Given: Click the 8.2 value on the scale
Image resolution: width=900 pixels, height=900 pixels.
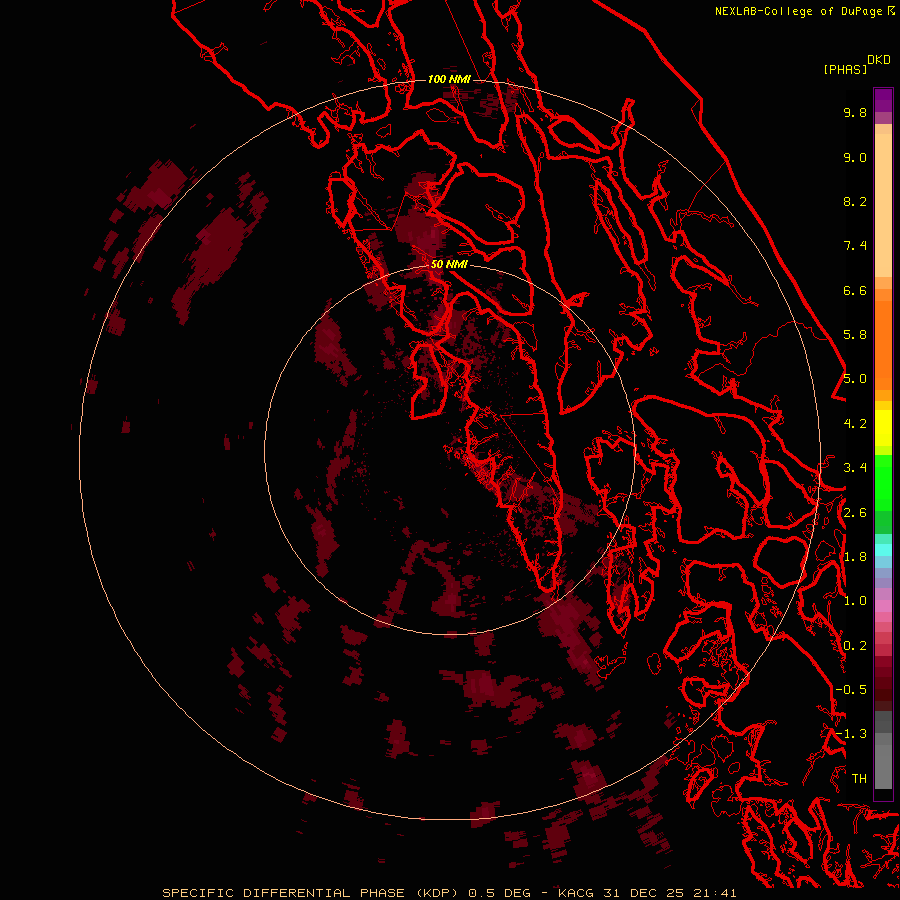Looking at the screenshot, I should click(855, 201).
